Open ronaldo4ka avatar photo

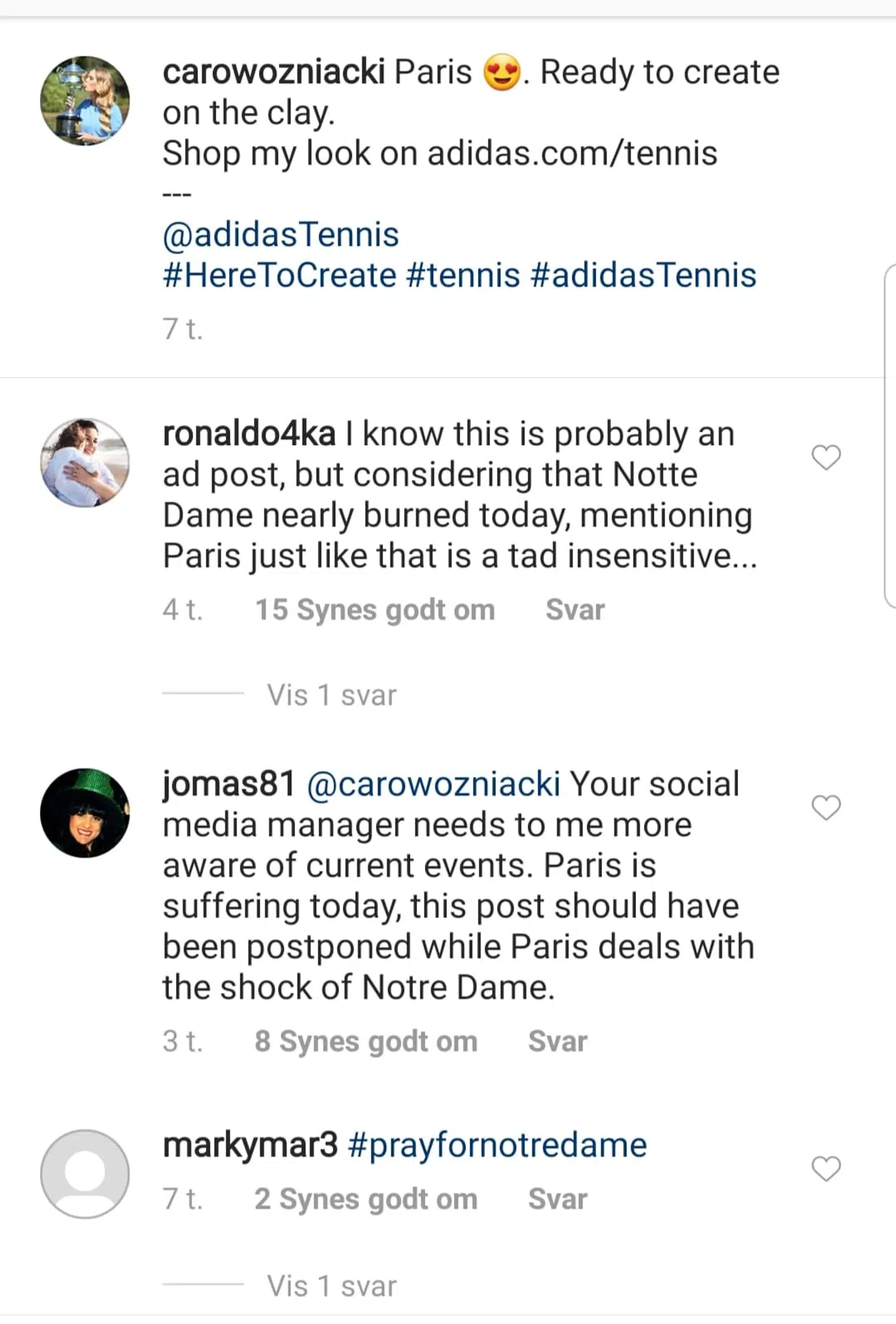(85, 462)
